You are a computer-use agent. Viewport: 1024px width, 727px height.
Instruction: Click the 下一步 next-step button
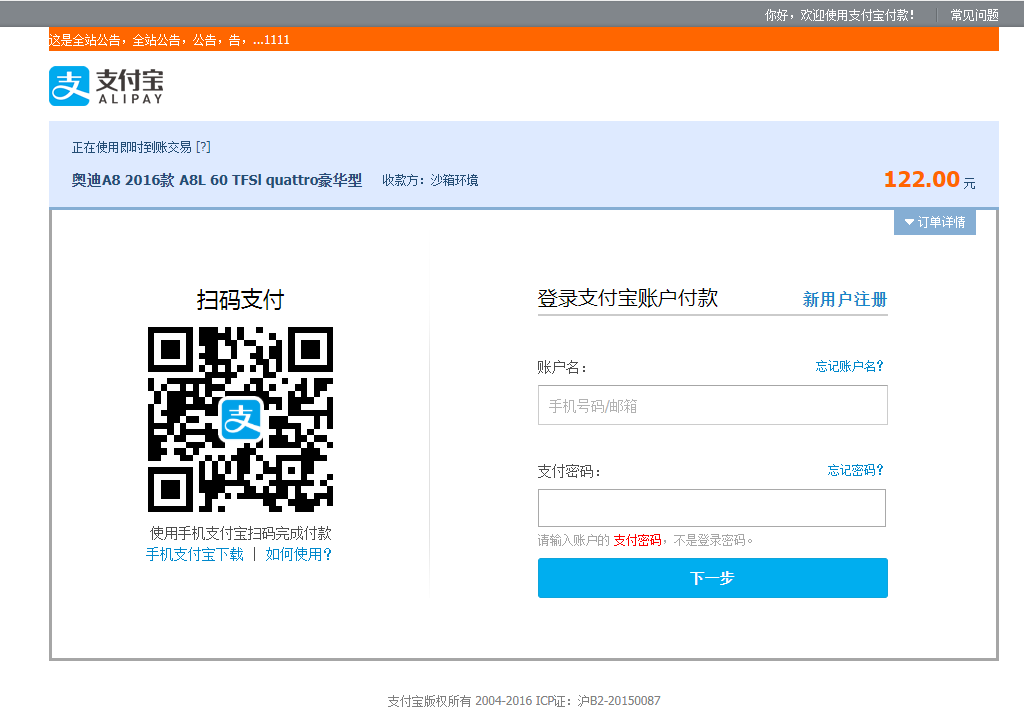tap(712, 577)
